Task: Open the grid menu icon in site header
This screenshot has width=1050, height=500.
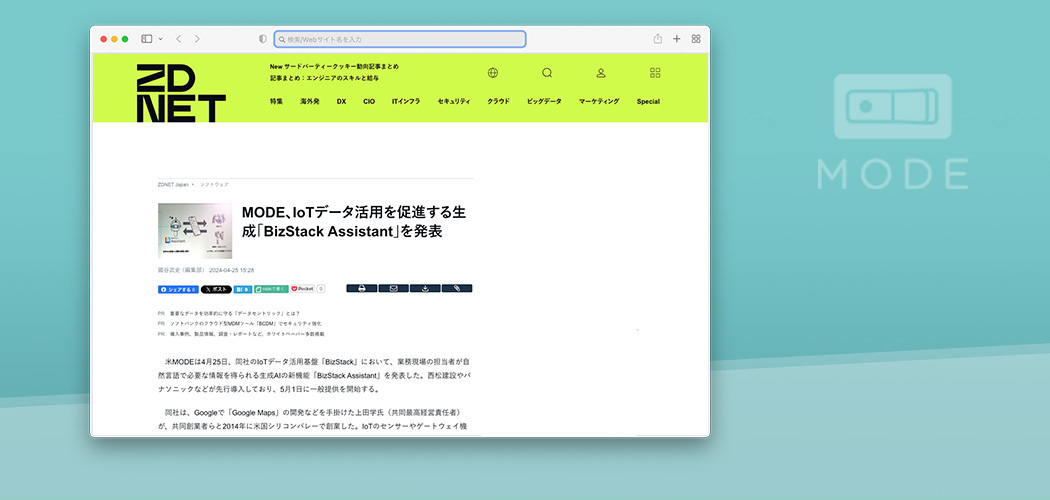Action: (x=655, y=73)
